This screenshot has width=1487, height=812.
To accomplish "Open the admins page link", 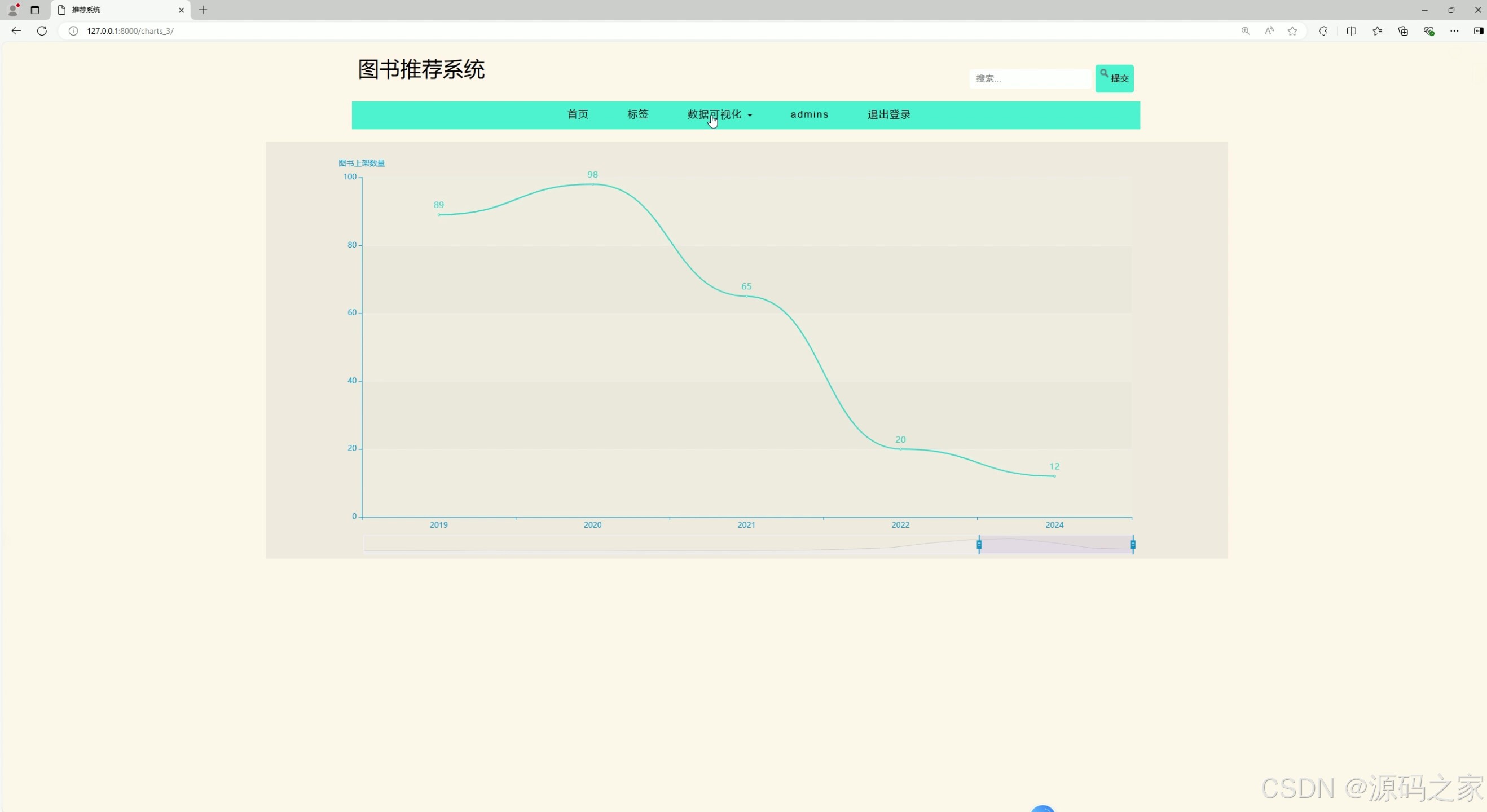I will point(809,114).
